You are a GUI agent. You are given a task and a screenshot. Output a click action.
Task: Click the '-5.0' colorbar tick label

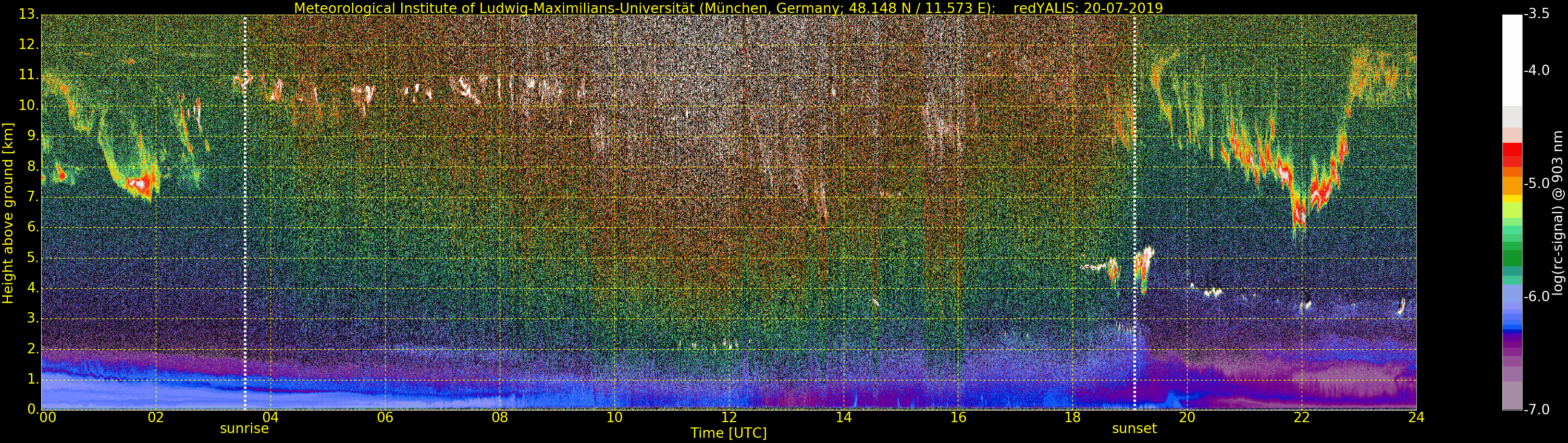pos(1536,183)
